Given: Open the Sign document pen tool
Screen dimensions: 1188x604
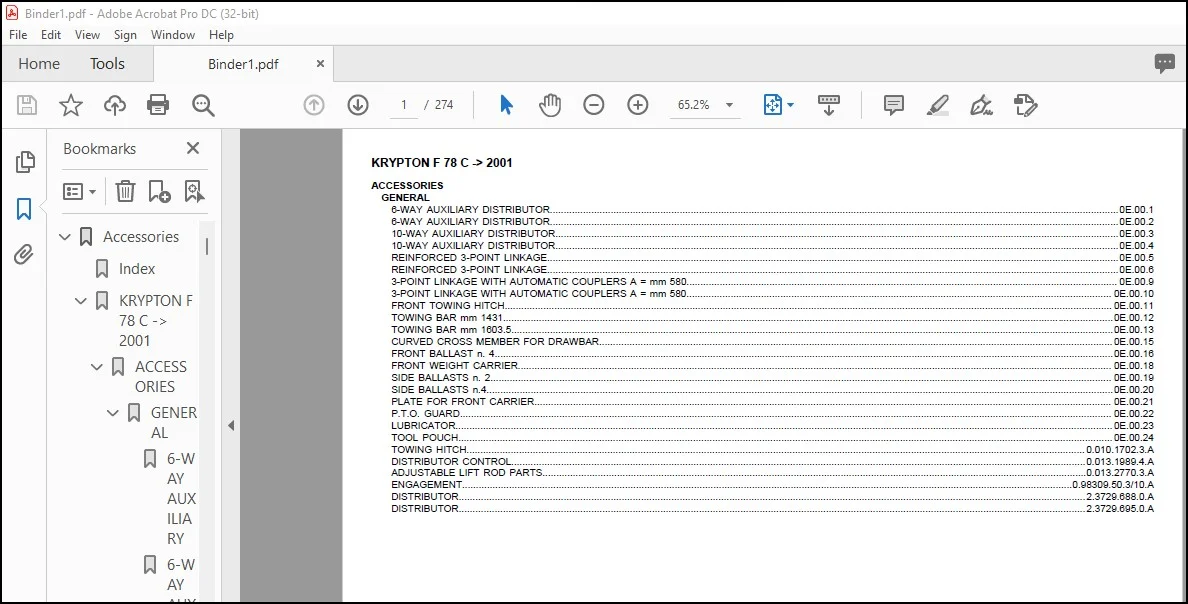Looking at the screenshot, I should pyautogui.click(x=981, y=105).
